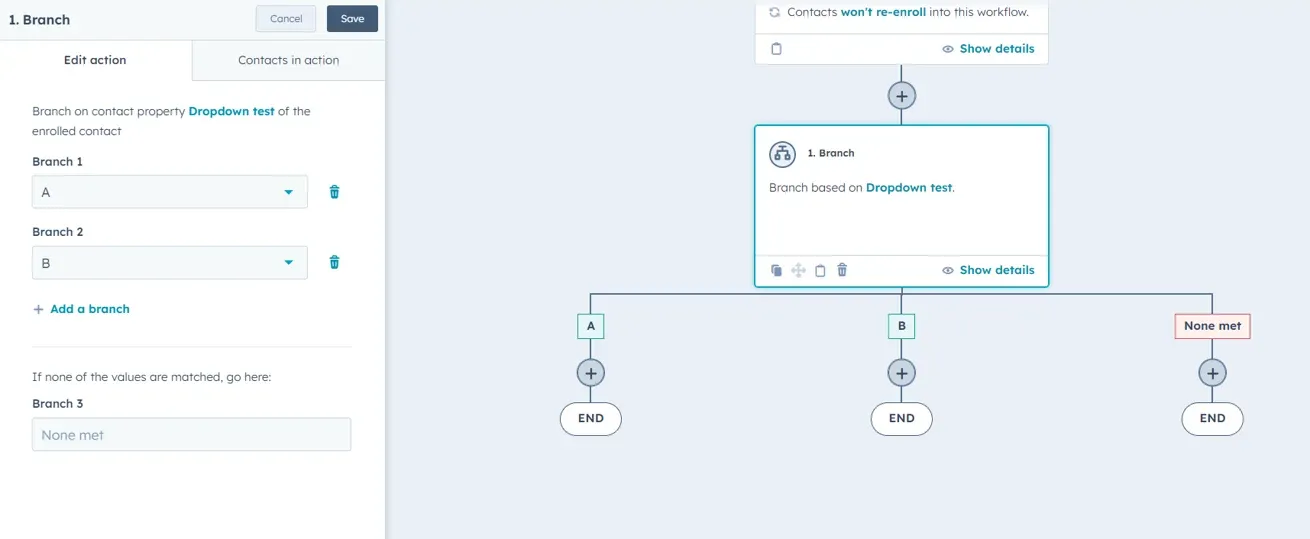
Task: Open the Dropdown test property link in the sidebar
Action: click(x=231, y=111)
